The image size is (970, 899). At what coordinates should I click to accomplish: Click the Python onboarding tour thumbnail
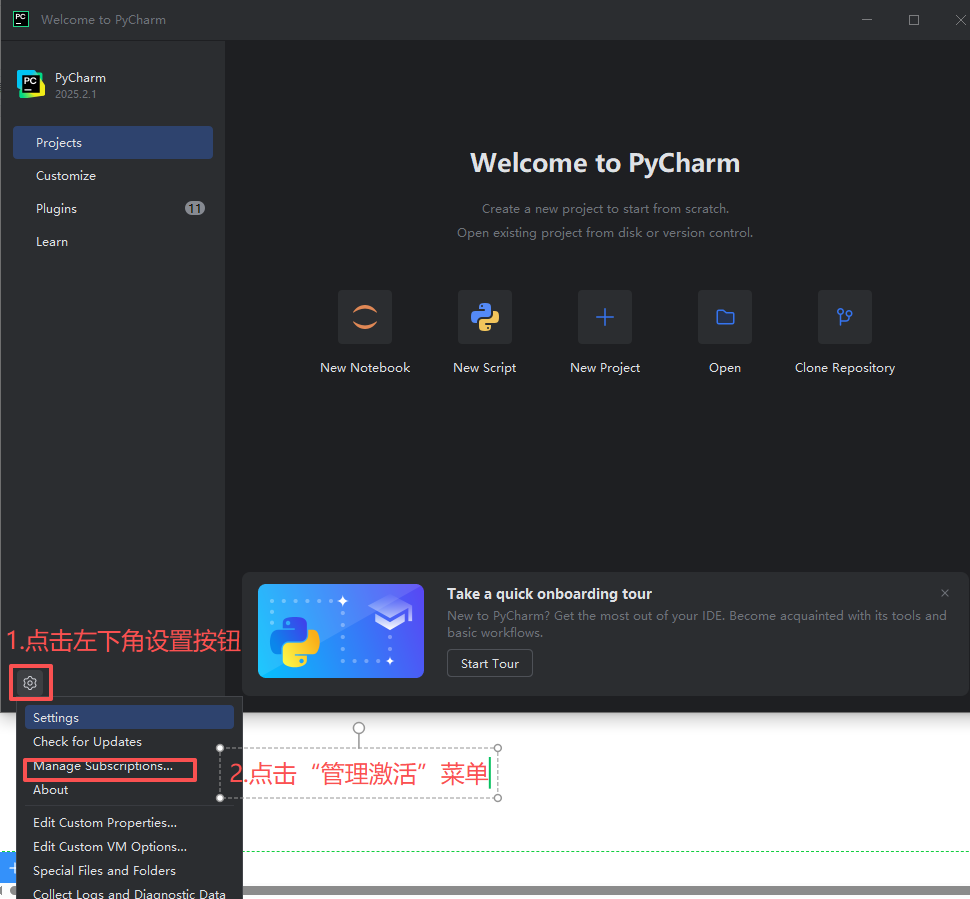click(x=341, y=631)
